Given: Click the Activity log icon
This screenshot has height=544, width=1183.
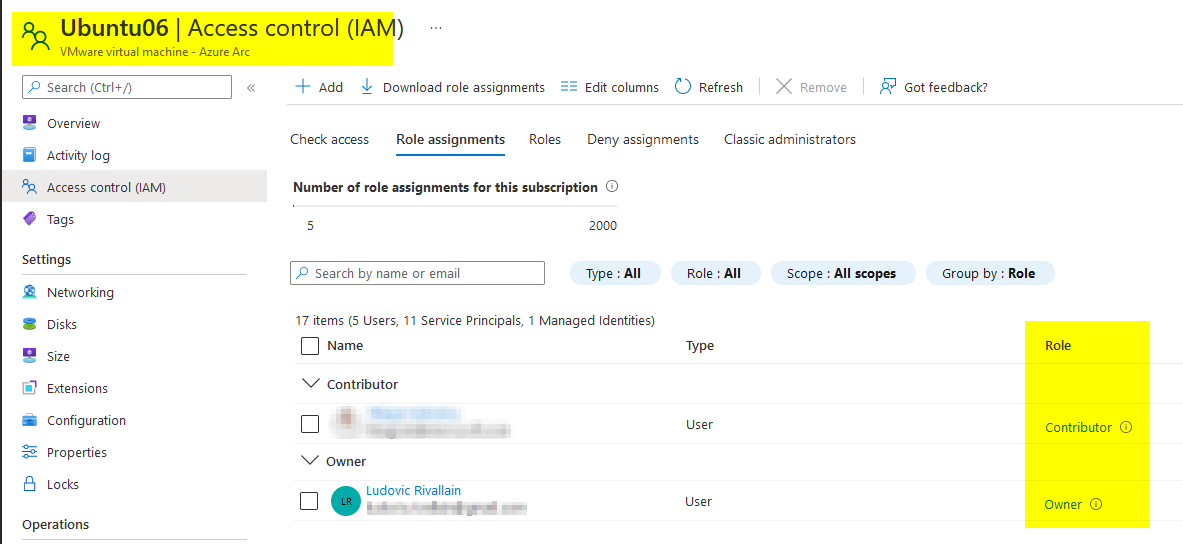Looking at the screenshot, I should point(29,155).
